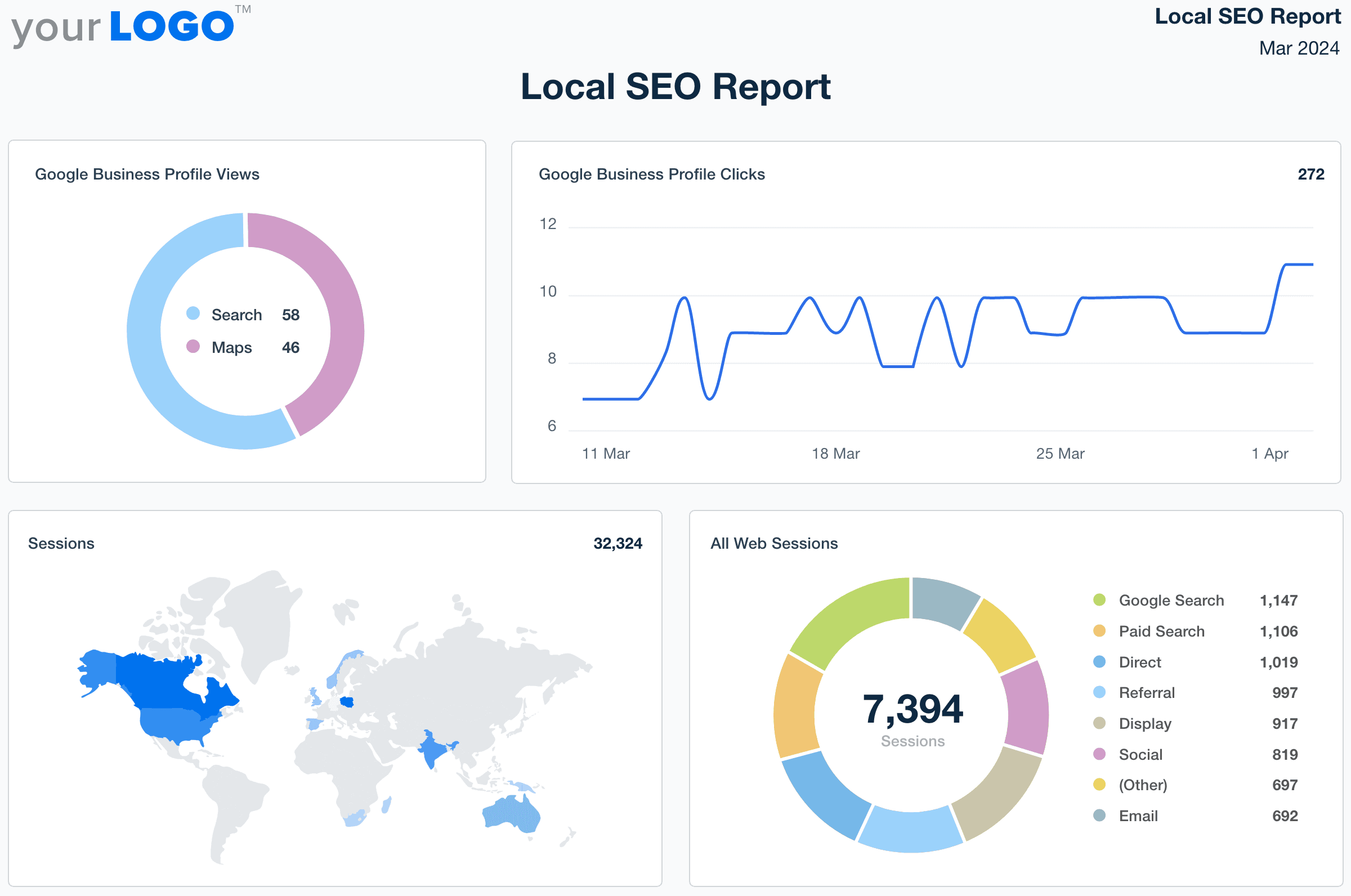Select the Google Search legend marker

click(1100, 600)
